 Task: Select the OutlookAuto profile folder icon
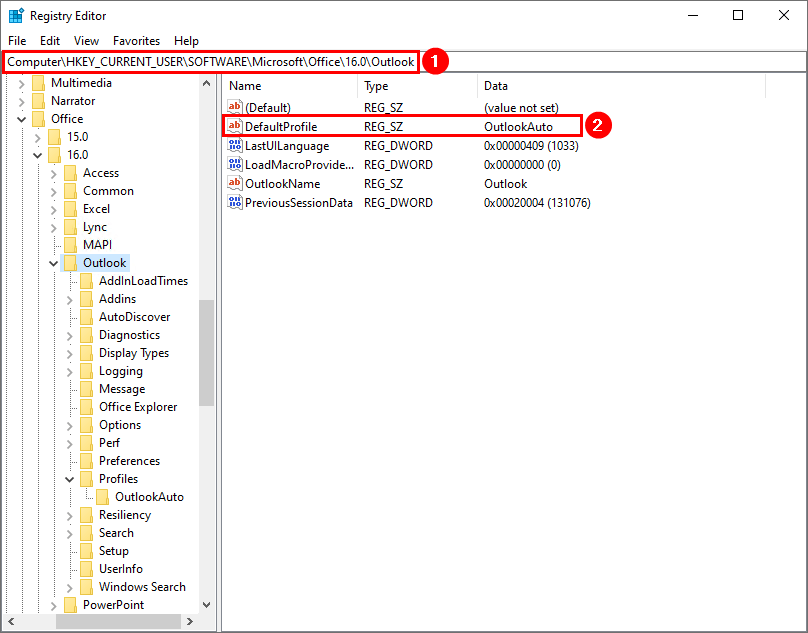tap(103, 497)
